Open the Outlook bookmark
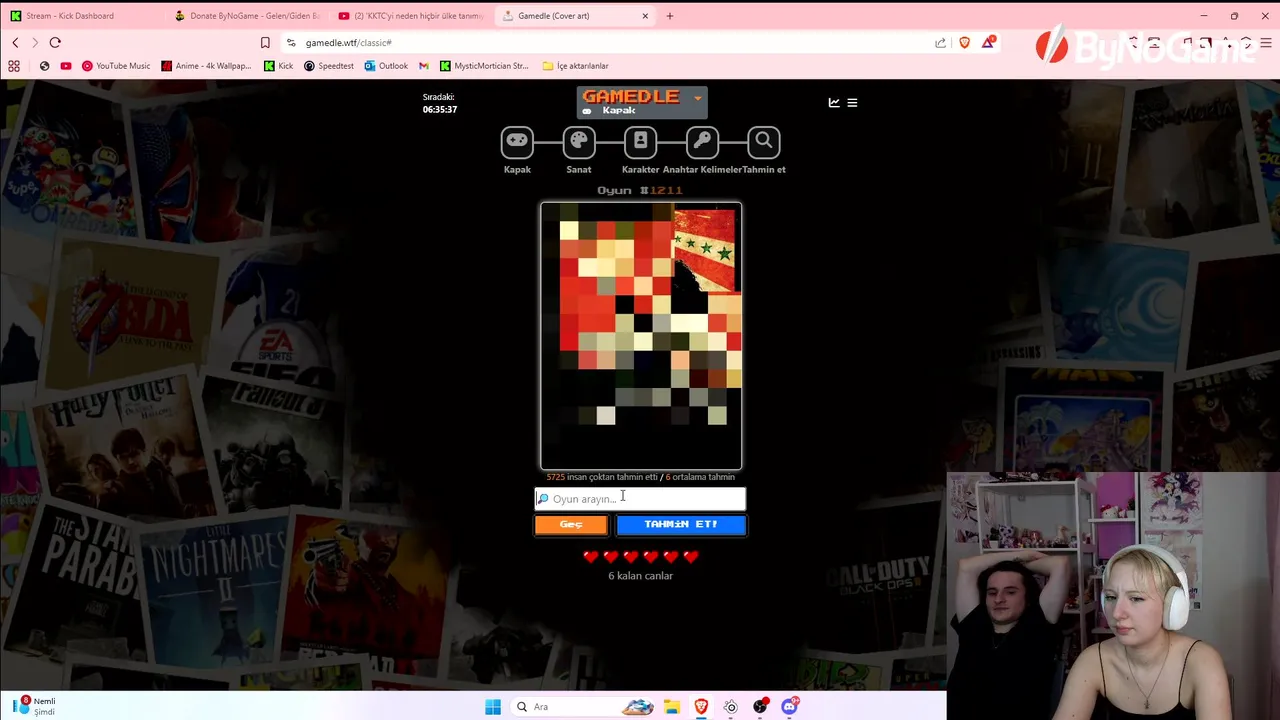The height and width of the screenshot is (720, 1280). click(x=386, y=66)
